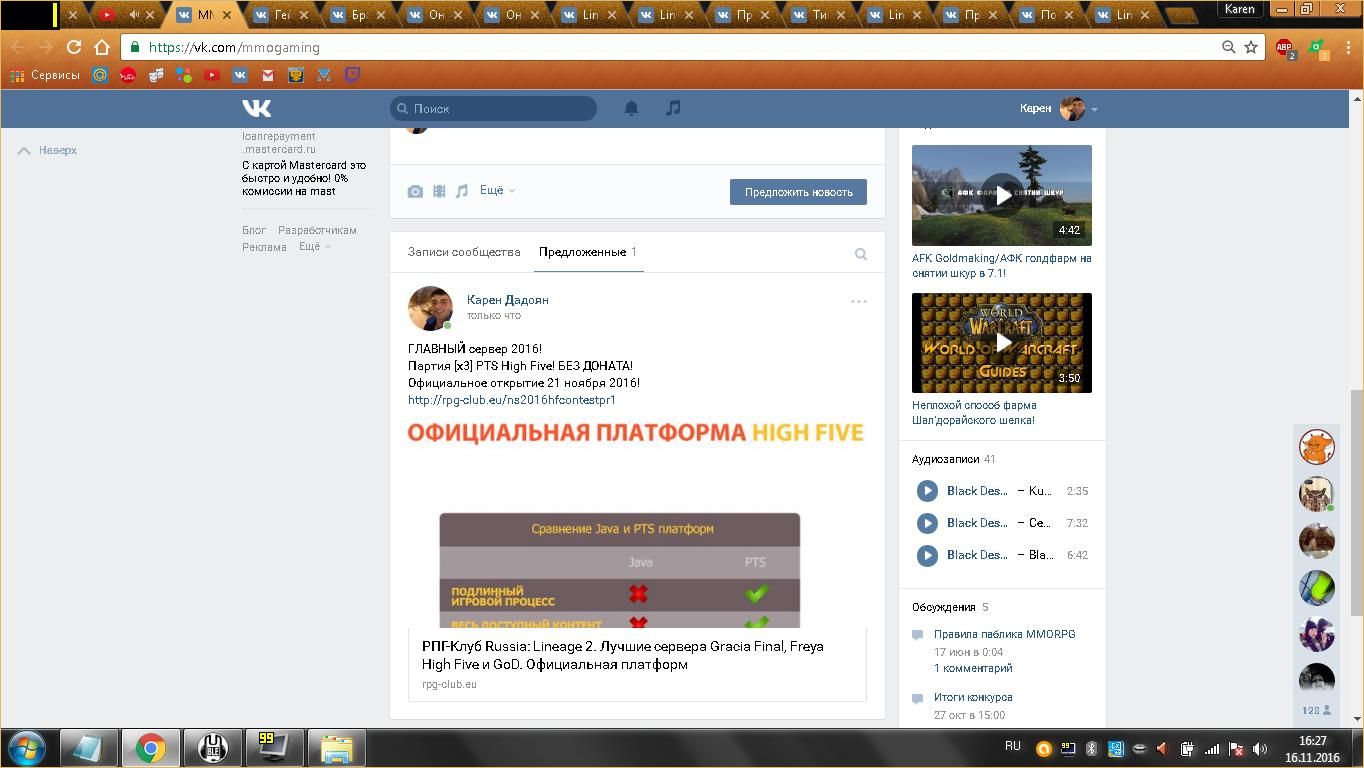The image size is (1364, 768).
Task: Click the VK Поиск search field
Action: (x=493, y=108)
